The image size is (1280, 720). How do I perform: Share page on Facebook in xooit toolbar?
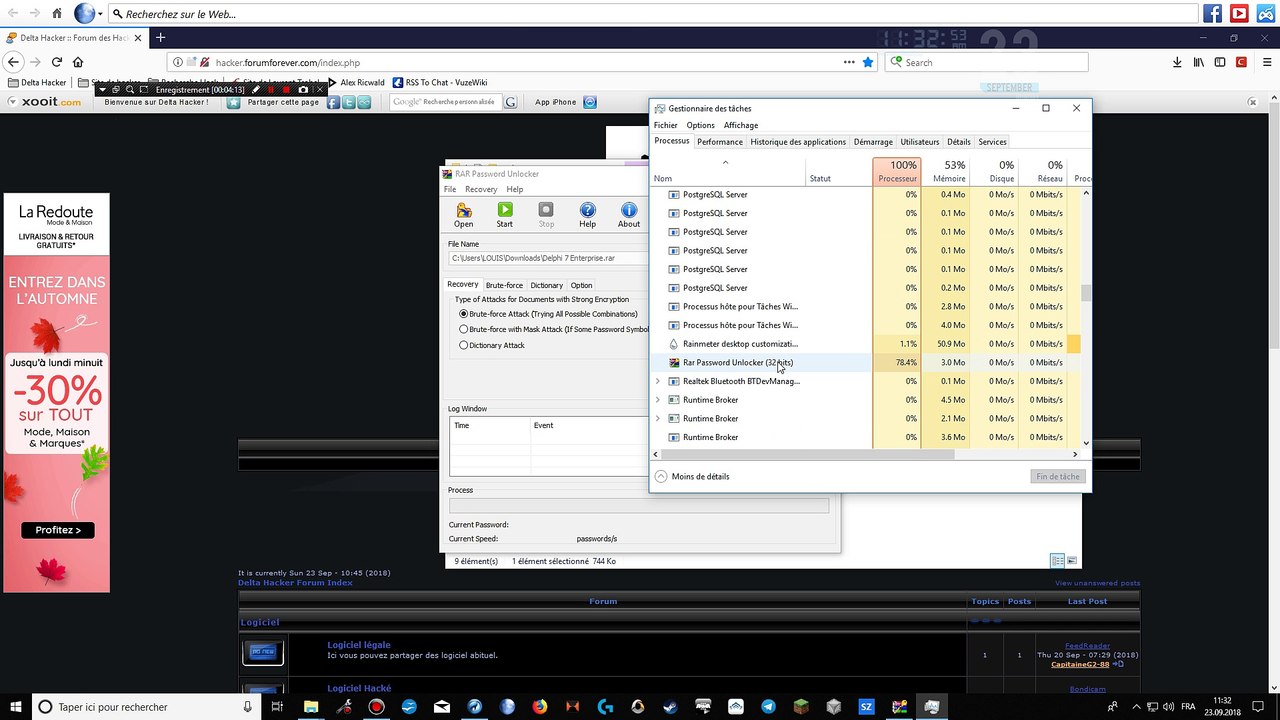click(334, 102)
